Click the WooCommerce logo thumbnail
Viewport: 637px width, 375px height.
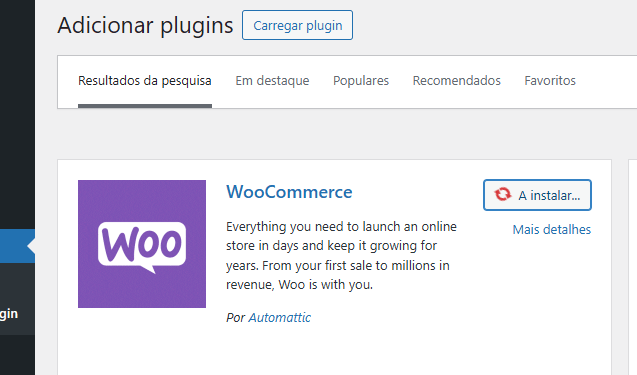click(142, 244)
